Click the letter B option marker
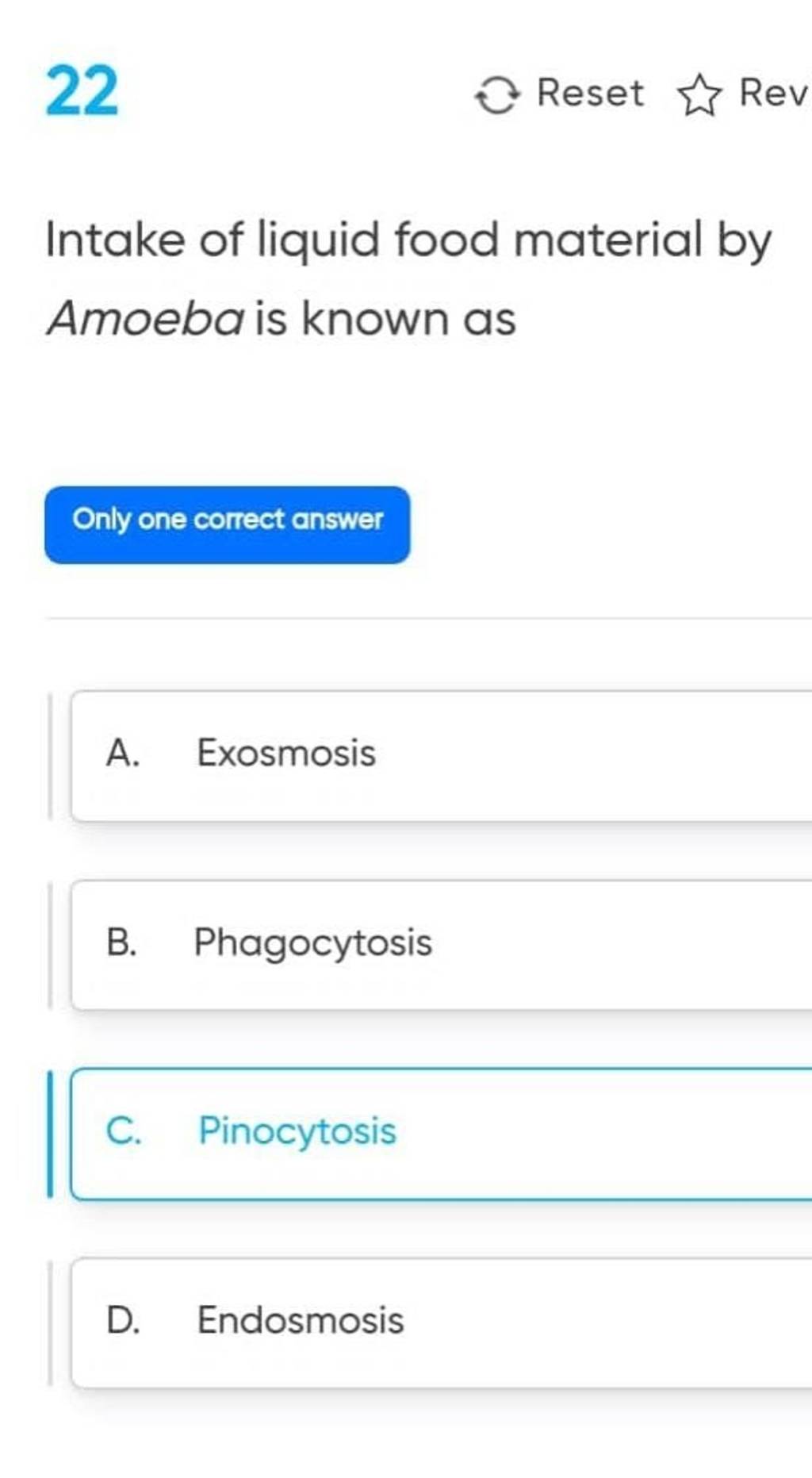The width and height of the screenshot is (812, 1478). 121,942
